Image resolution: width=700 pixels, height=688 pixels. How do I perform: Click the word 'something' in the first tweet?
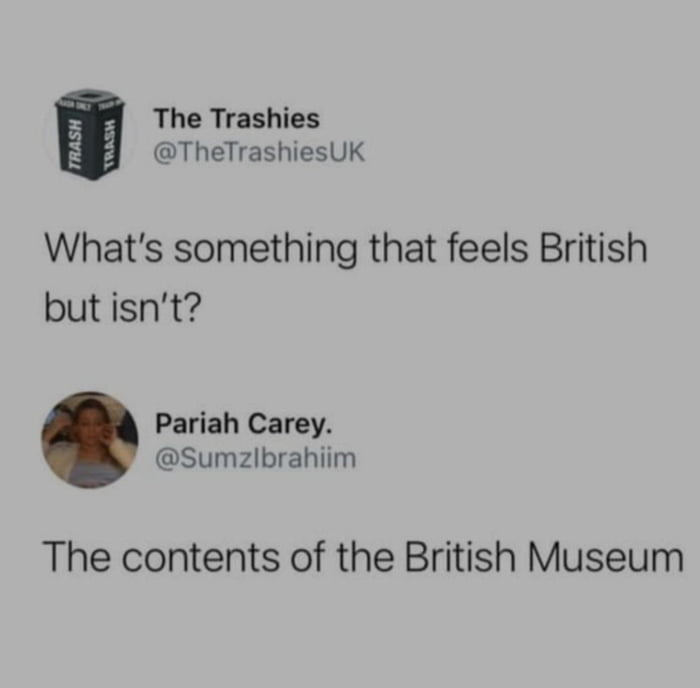[x=266, y=250]
